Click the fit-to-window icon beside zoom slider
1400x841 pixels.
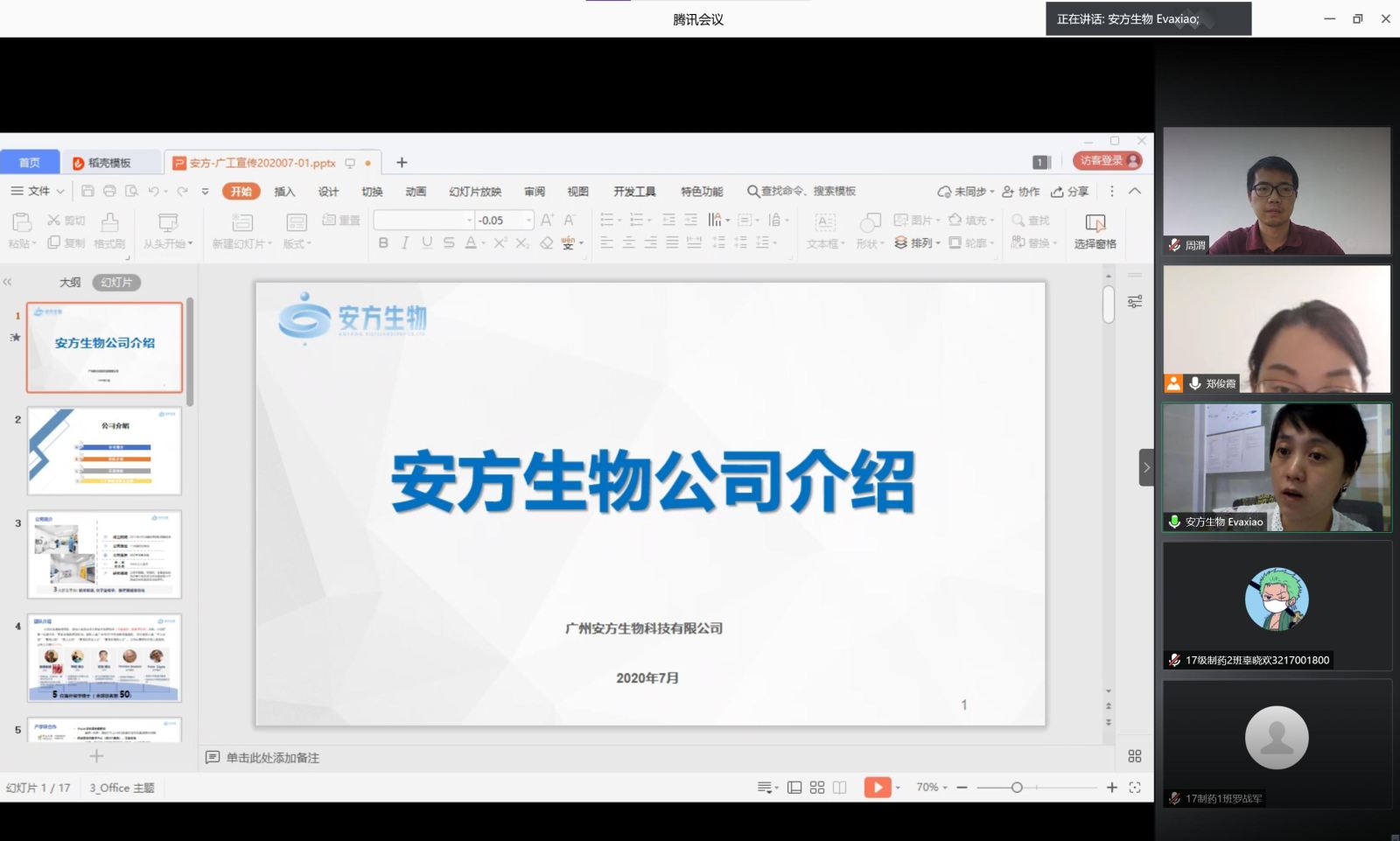[x=1135, y=788]
